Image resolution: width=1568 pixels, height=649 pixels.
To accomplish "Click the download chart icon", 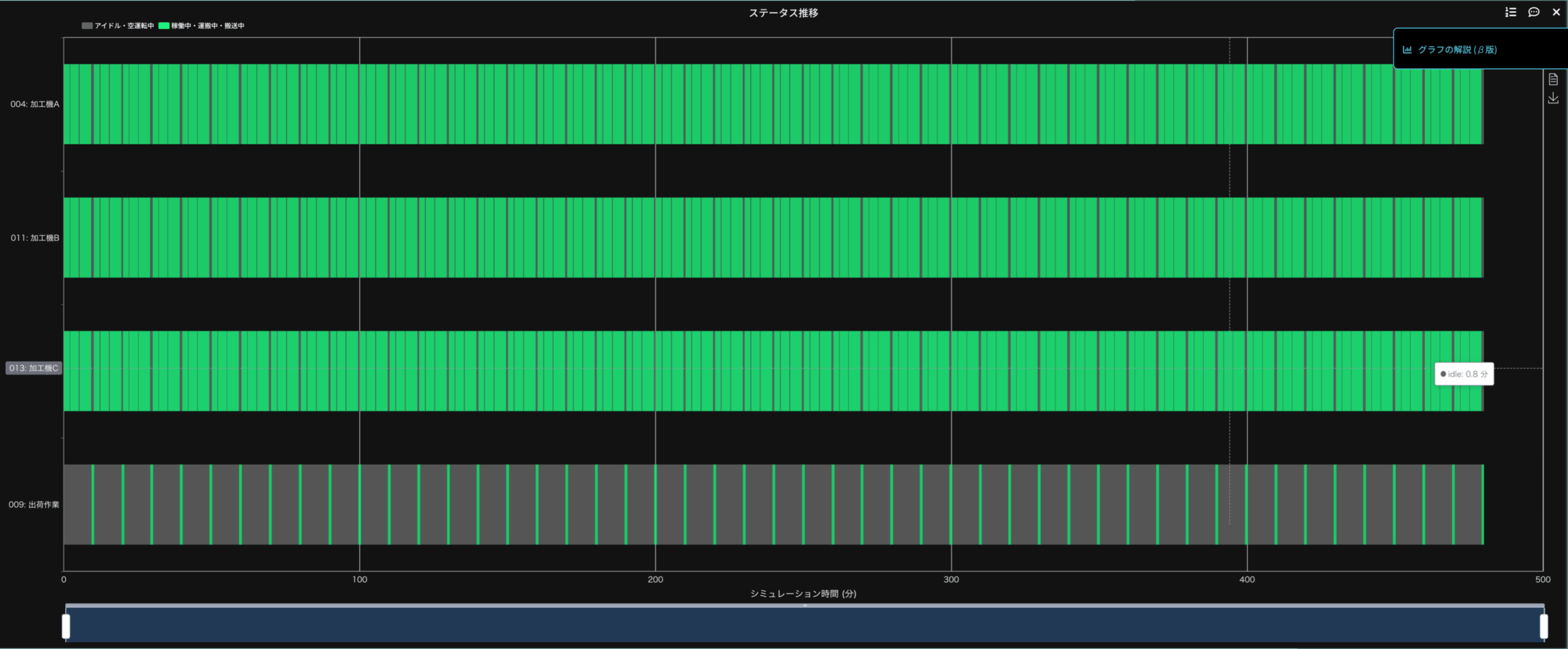I will [1553, 98].
